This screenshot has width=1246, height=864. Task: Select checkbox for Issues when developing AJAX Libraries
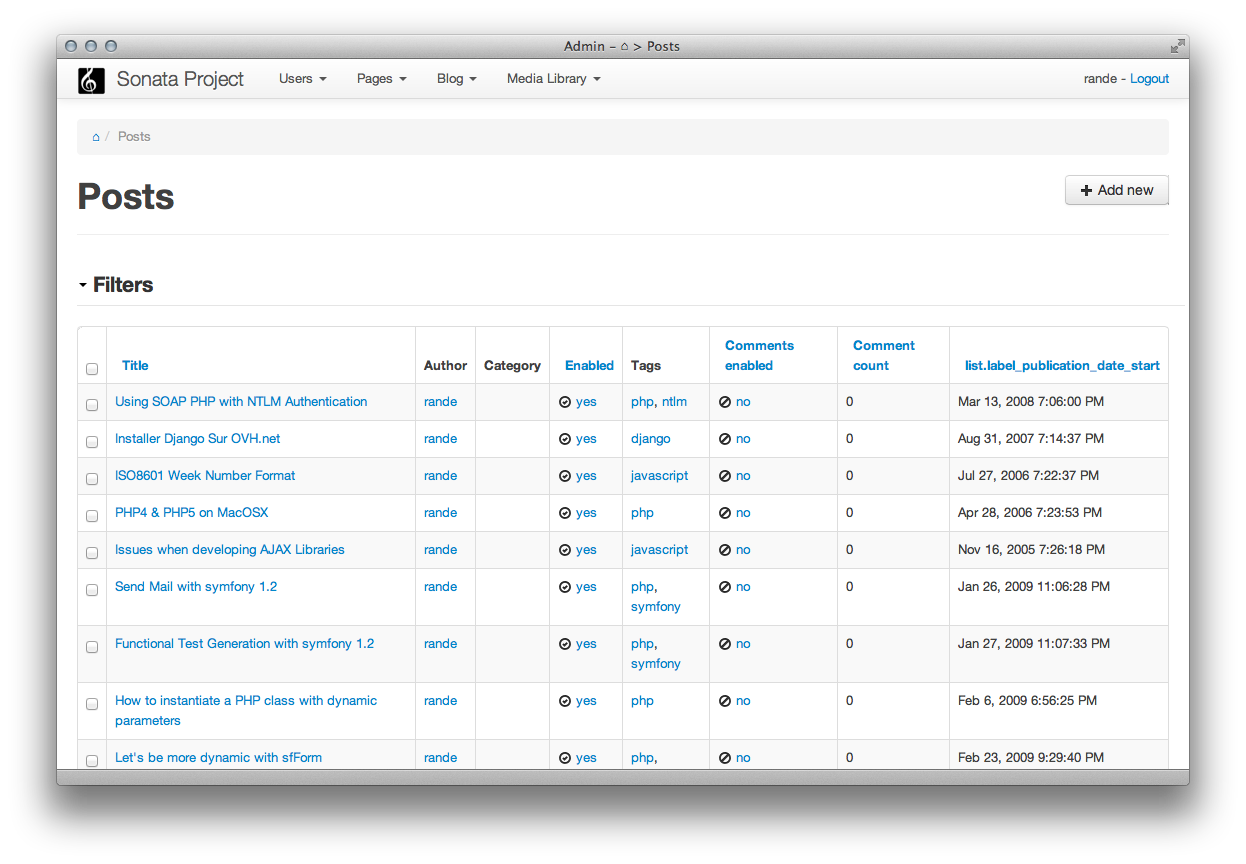click(x=92, y=553)
